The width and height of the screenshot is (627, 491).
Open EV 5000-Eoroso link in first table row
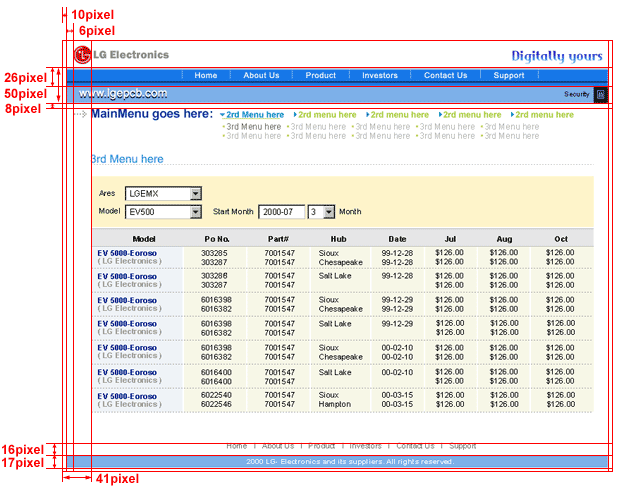point(127,253)
